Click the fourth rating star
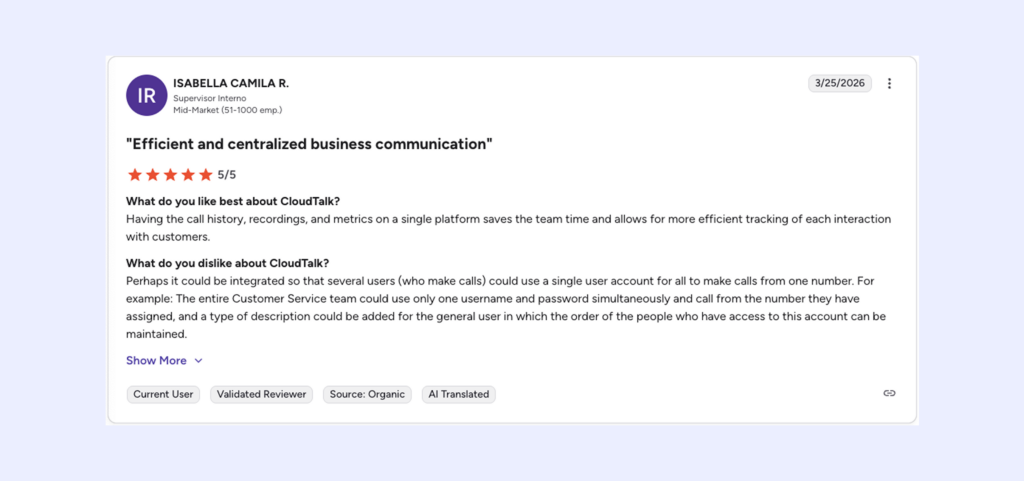Viewport: 1024px width, 481px height. (x=188, y=175)
